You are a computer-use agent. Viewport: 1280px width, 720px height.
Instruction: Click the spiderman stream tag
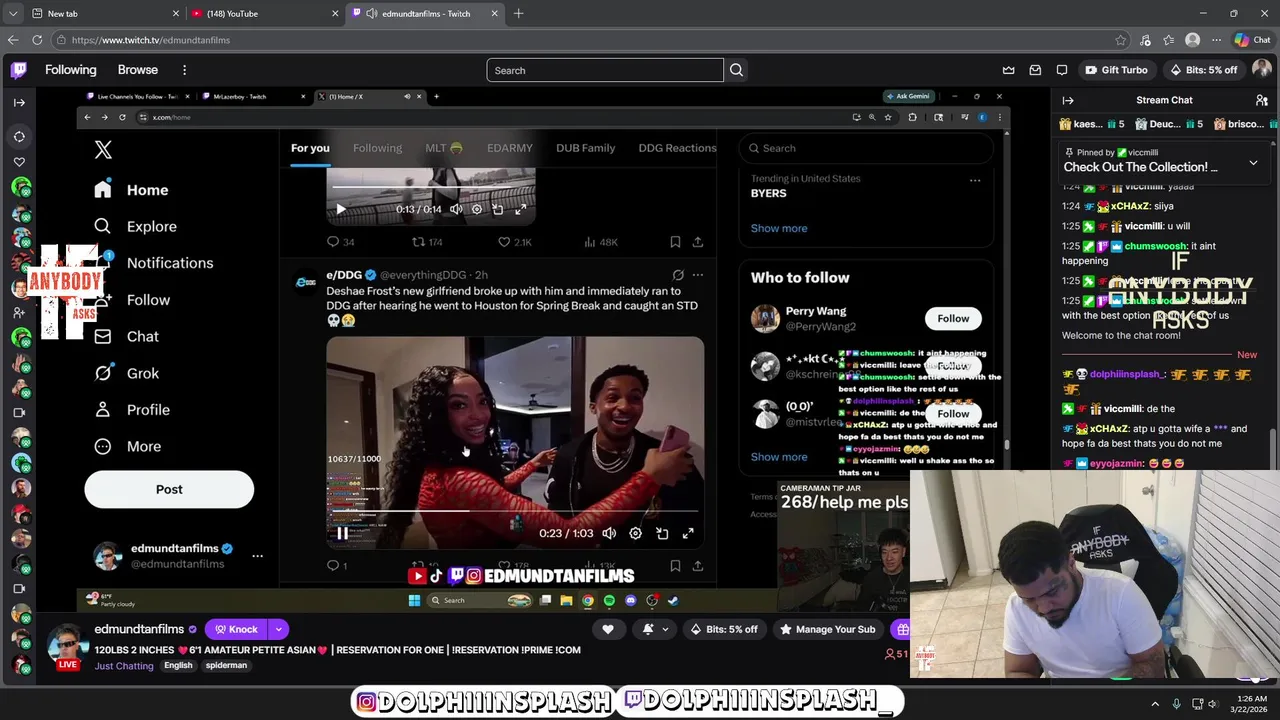(x=226, y=666)
